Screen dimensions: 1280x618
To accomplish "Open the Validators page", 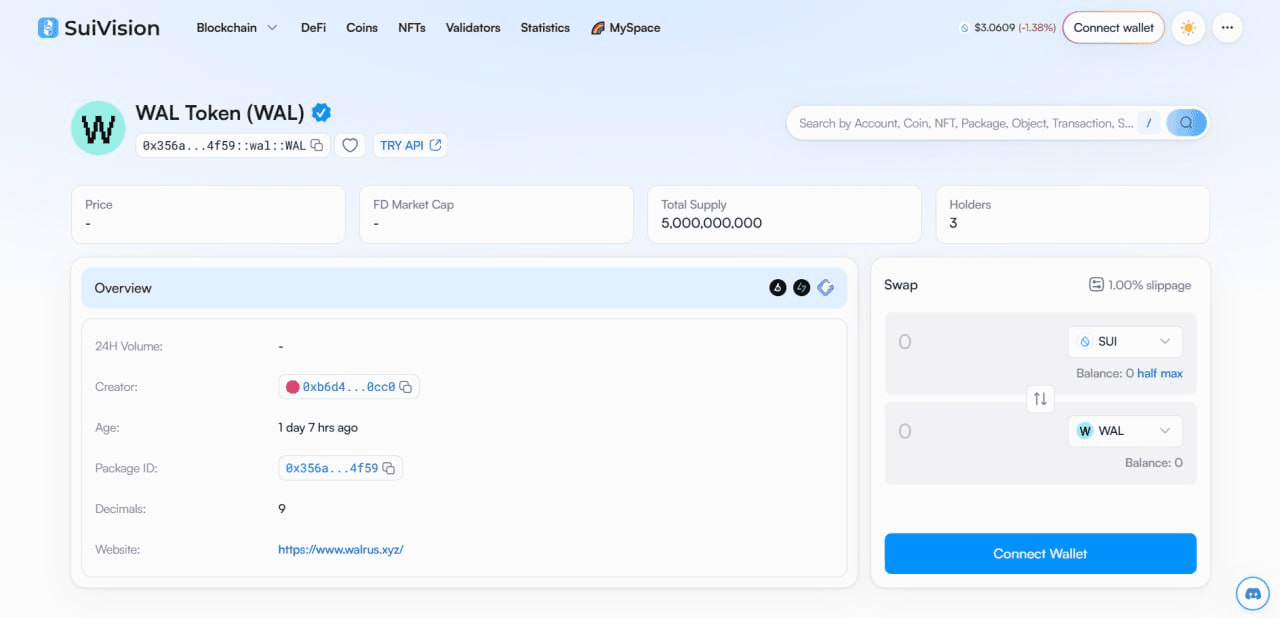I will (473, 28).
